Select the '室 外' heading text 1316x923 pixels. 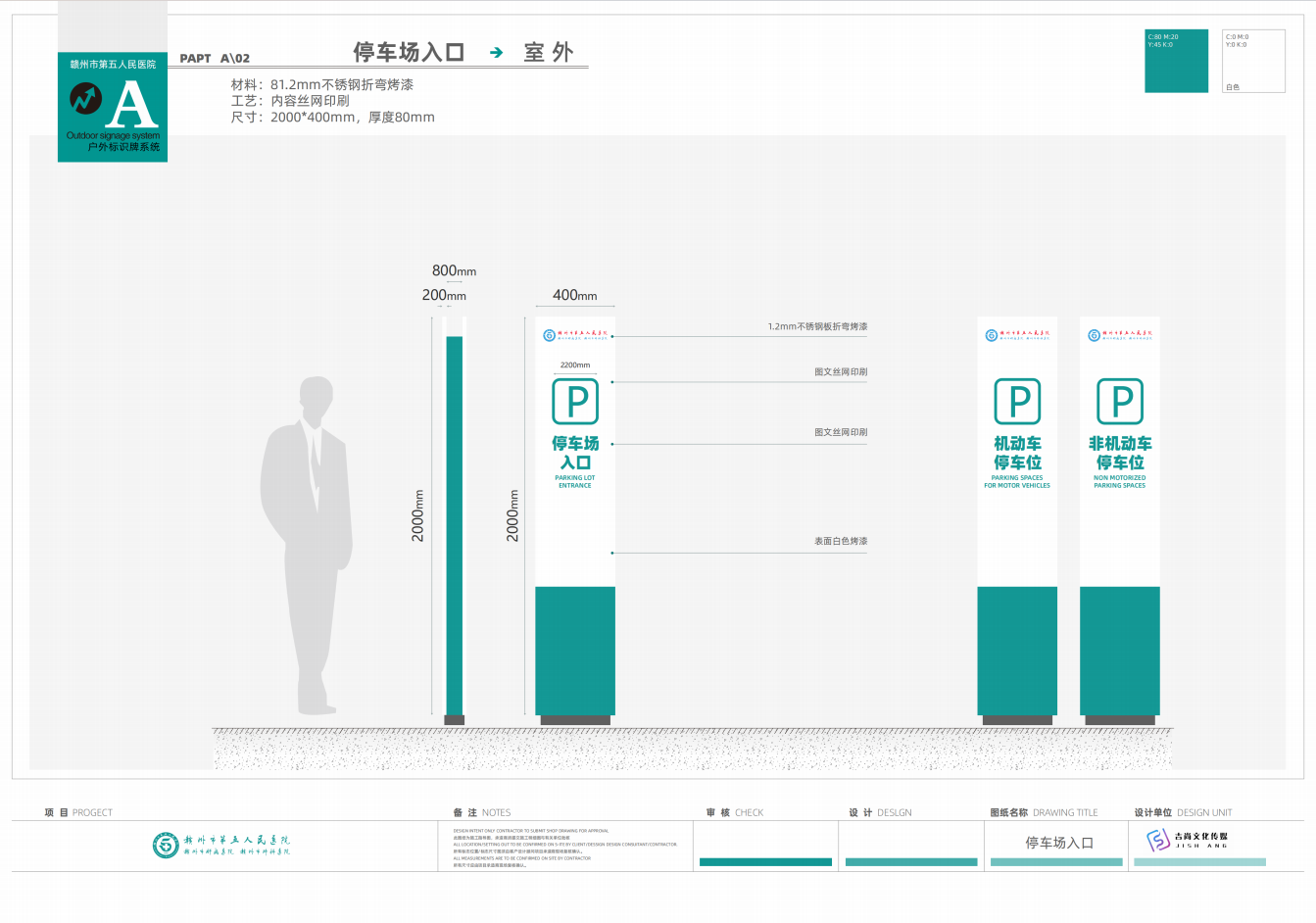(548, 52)
